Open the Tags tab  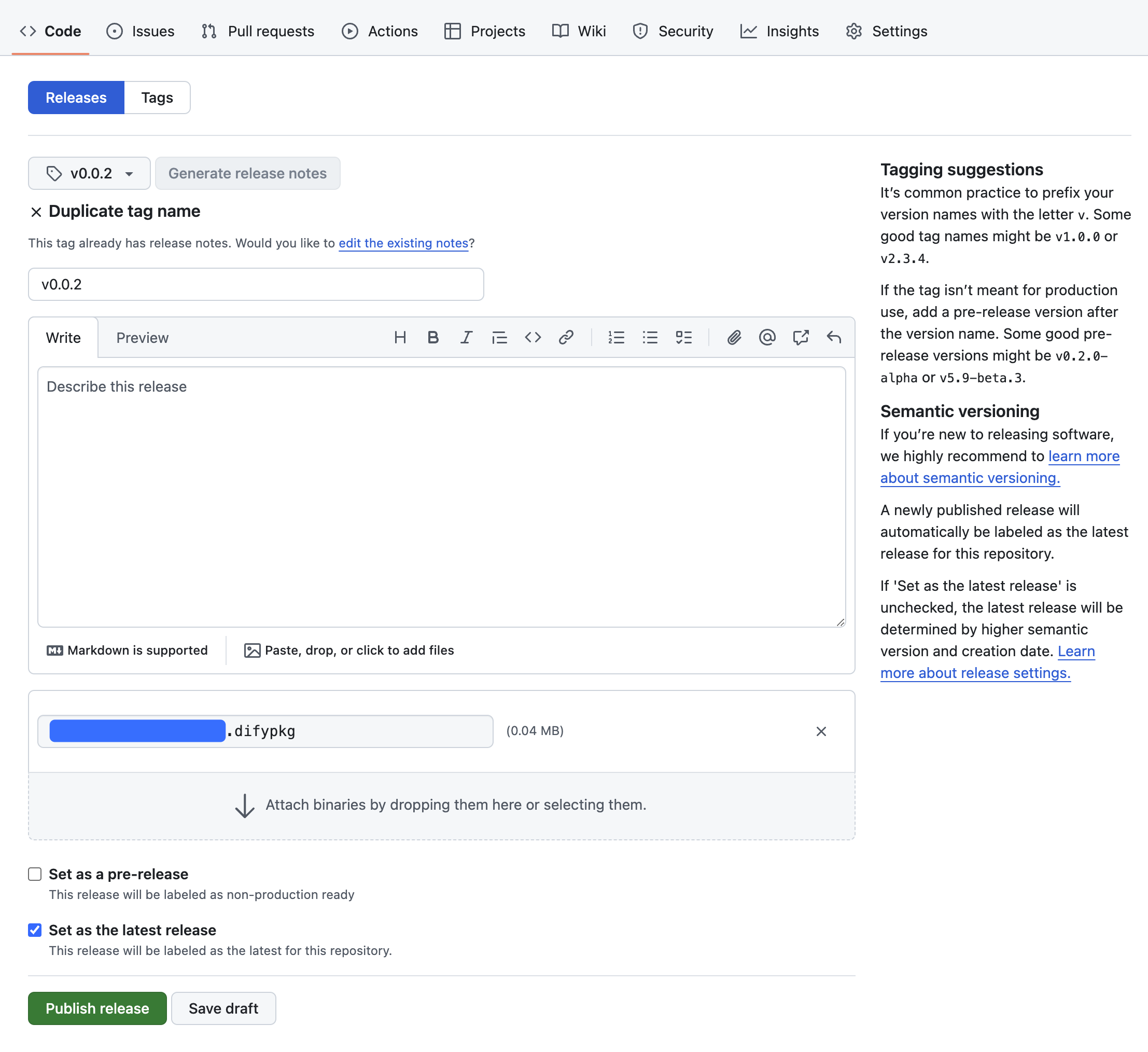tap(157, 98)
